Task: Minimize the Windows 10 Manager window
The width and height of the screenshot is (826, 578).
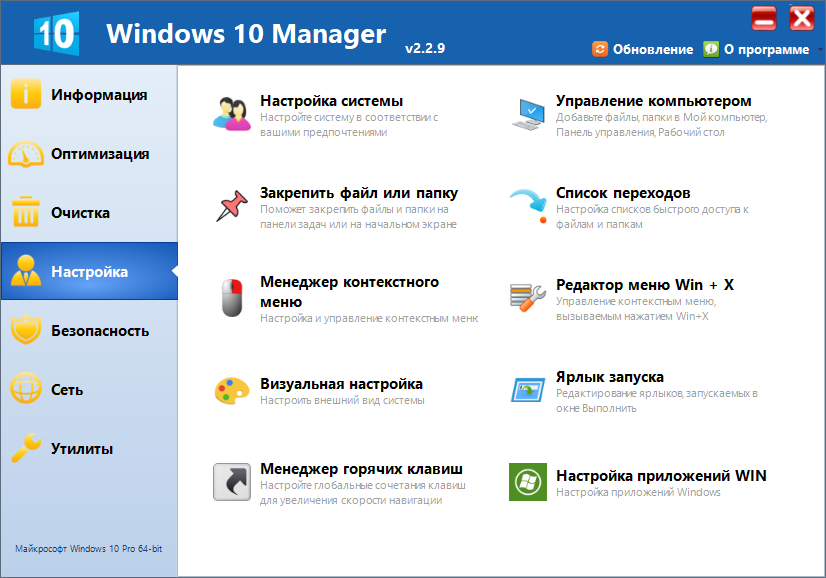Action: coord(764,18)
